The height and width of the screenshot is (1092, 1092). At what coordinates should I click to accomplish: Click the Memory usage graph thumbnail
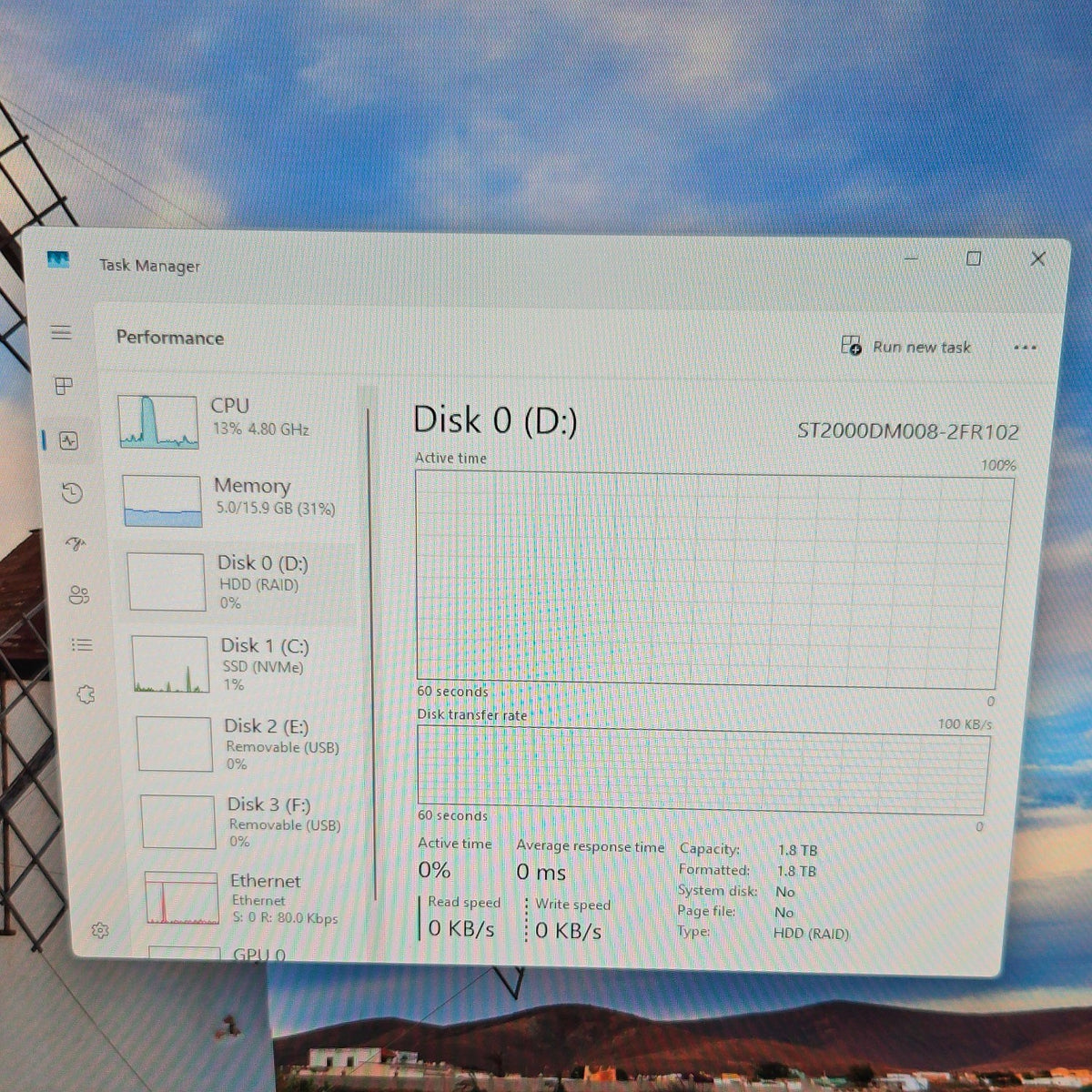pyautogui.click(x=162, y=501)
